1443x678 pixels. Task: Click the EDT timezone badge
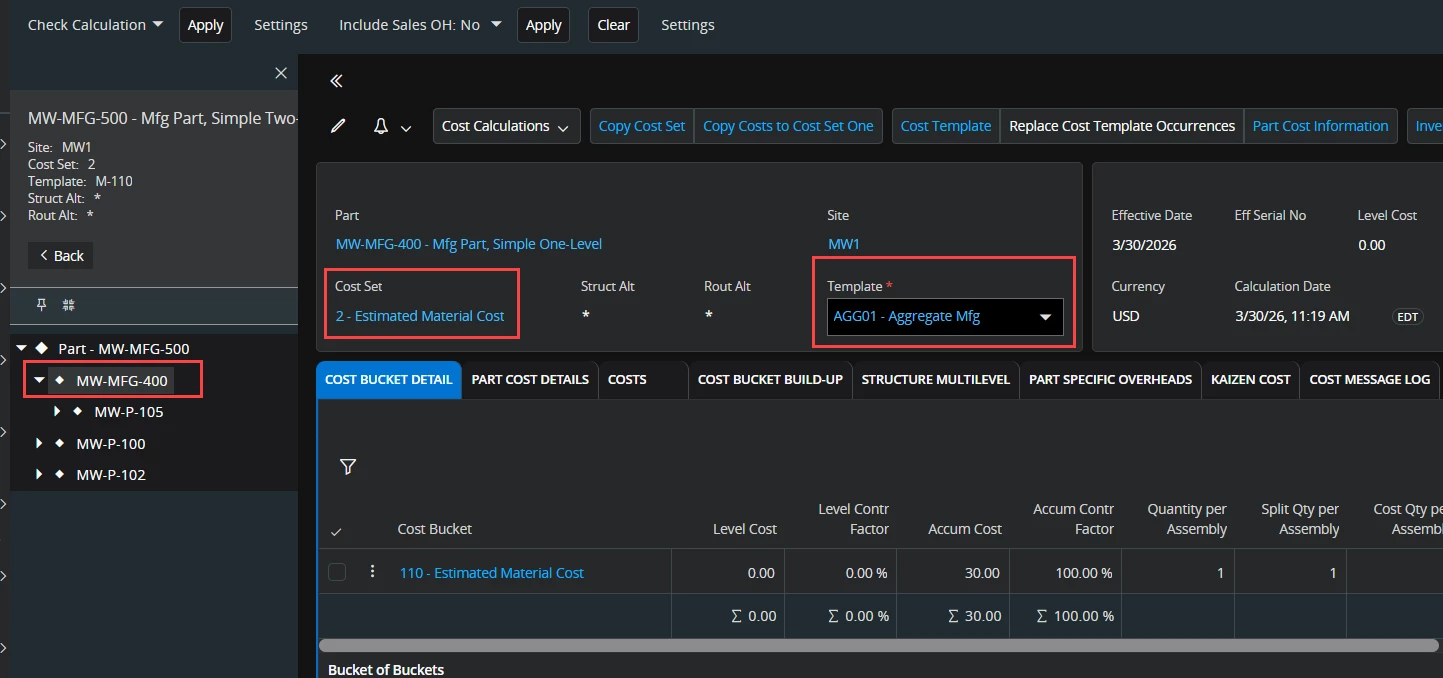1407,317
